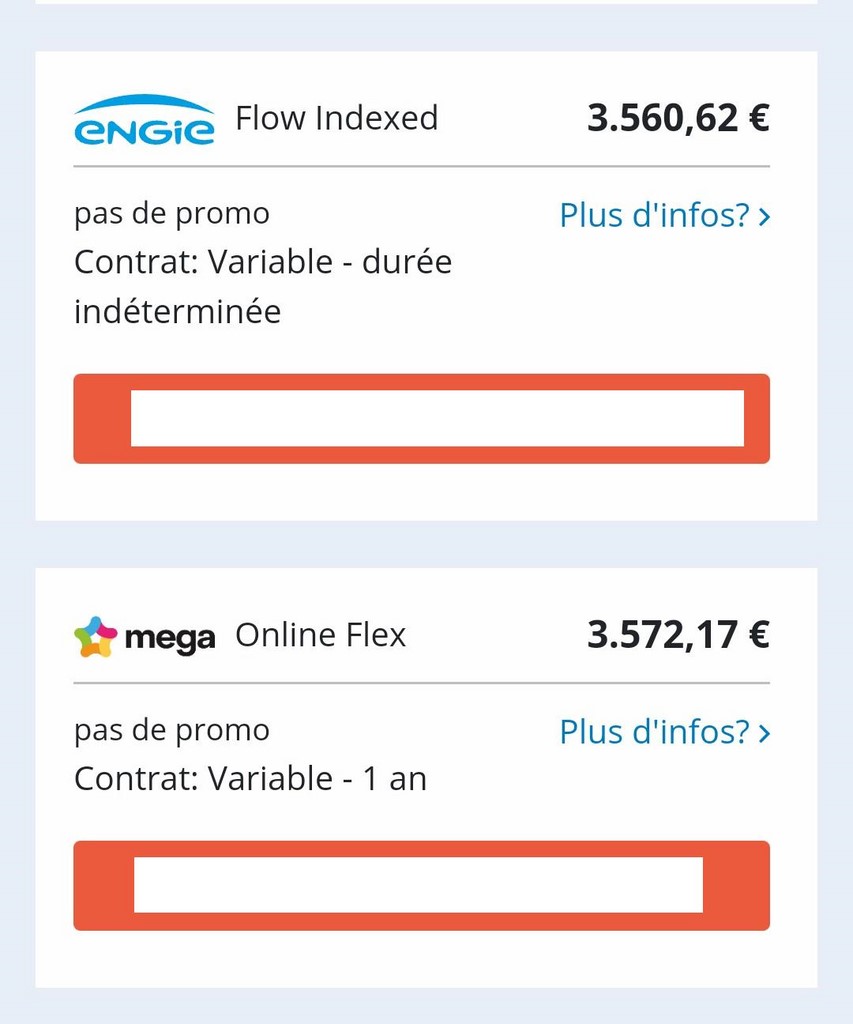Click the 3.560,62 € price

coord(678,118)
